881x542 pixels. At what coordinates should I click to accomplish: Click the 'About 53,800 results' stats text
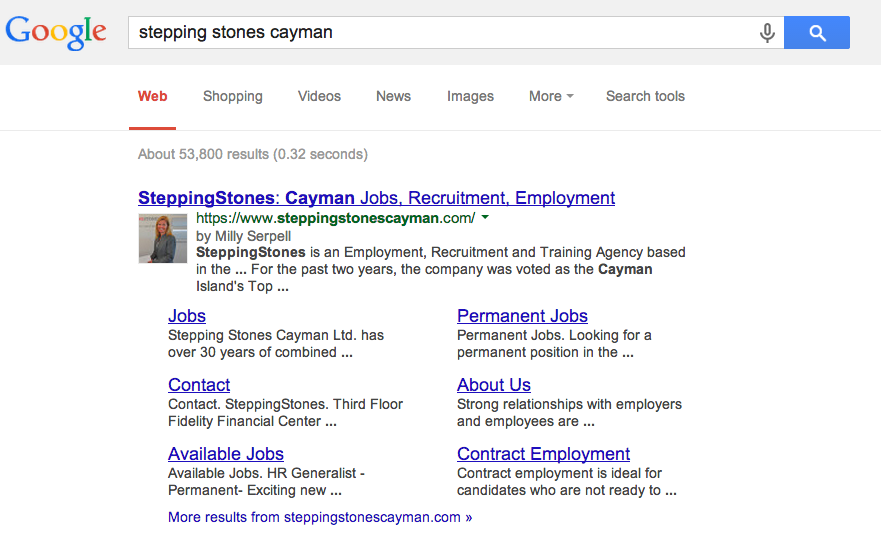[253, 154]
